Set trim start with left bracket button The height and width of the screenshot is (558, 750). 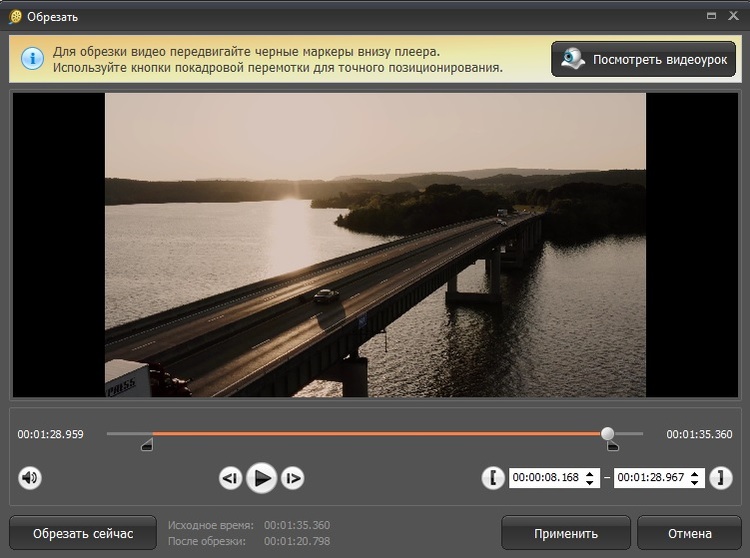coord(493,478)
